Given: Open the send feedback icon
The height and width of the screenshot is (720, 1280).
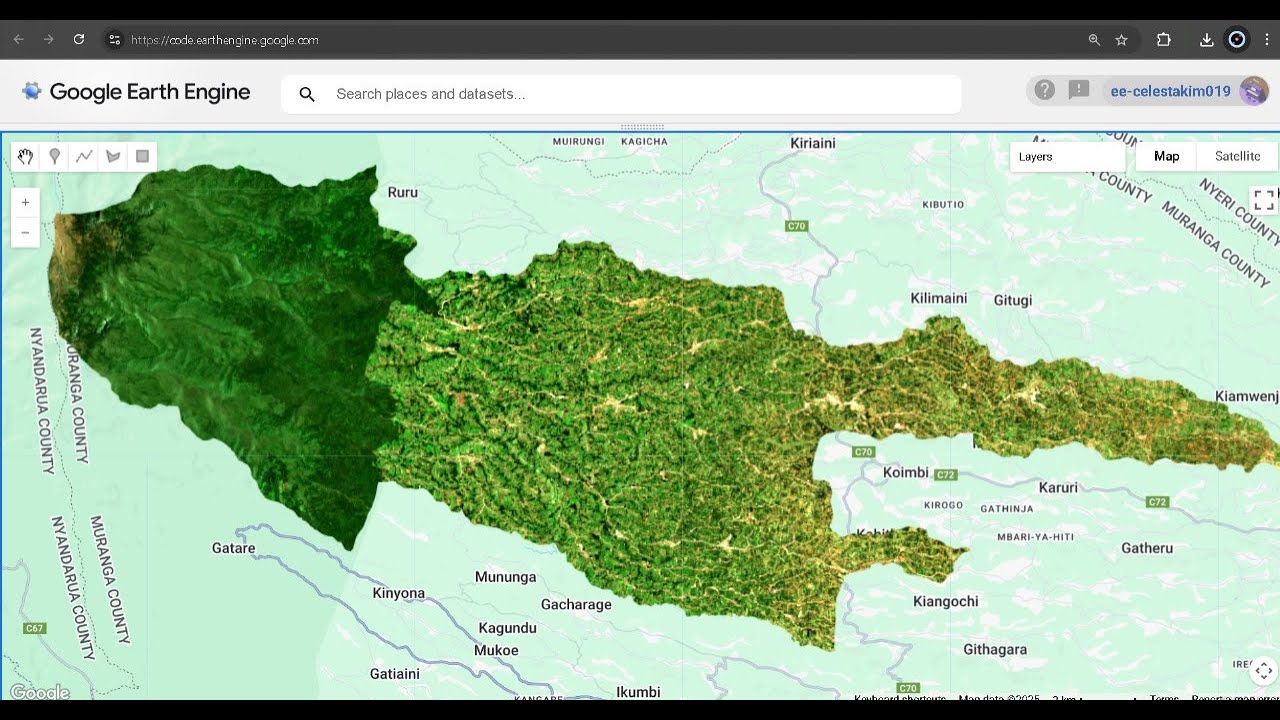Looking at the screenshot, I should (x=1078, y=90).
